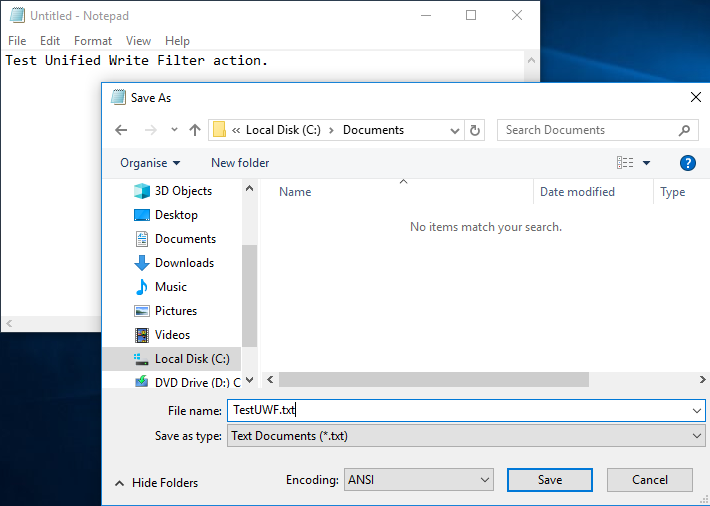Click the folder icon in address bar

pyautogui.click(x=220, y=130)
